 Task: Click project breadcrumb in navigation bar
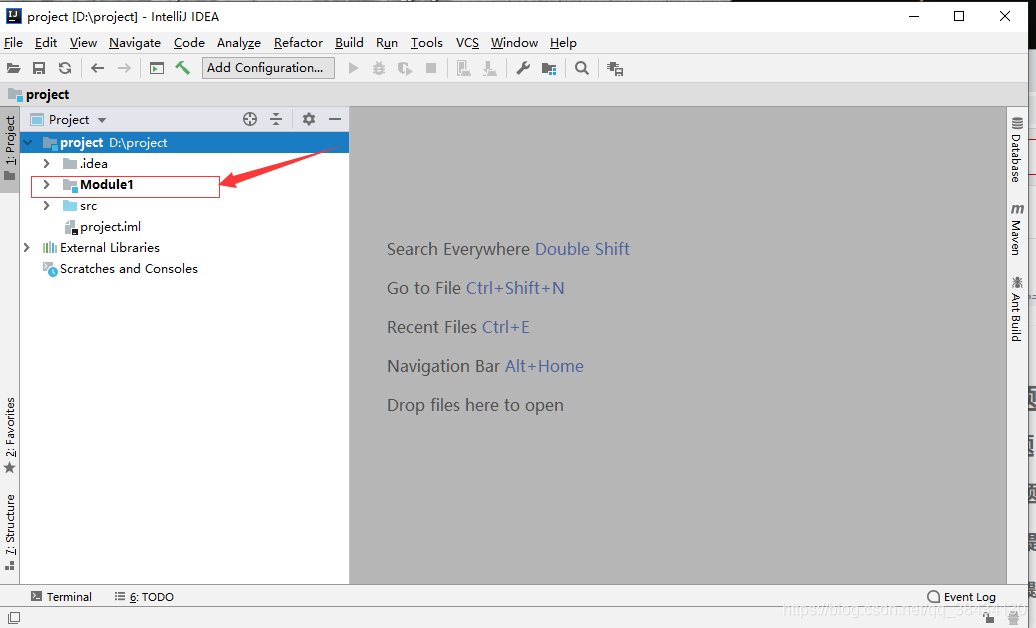(x=39, y=95)
